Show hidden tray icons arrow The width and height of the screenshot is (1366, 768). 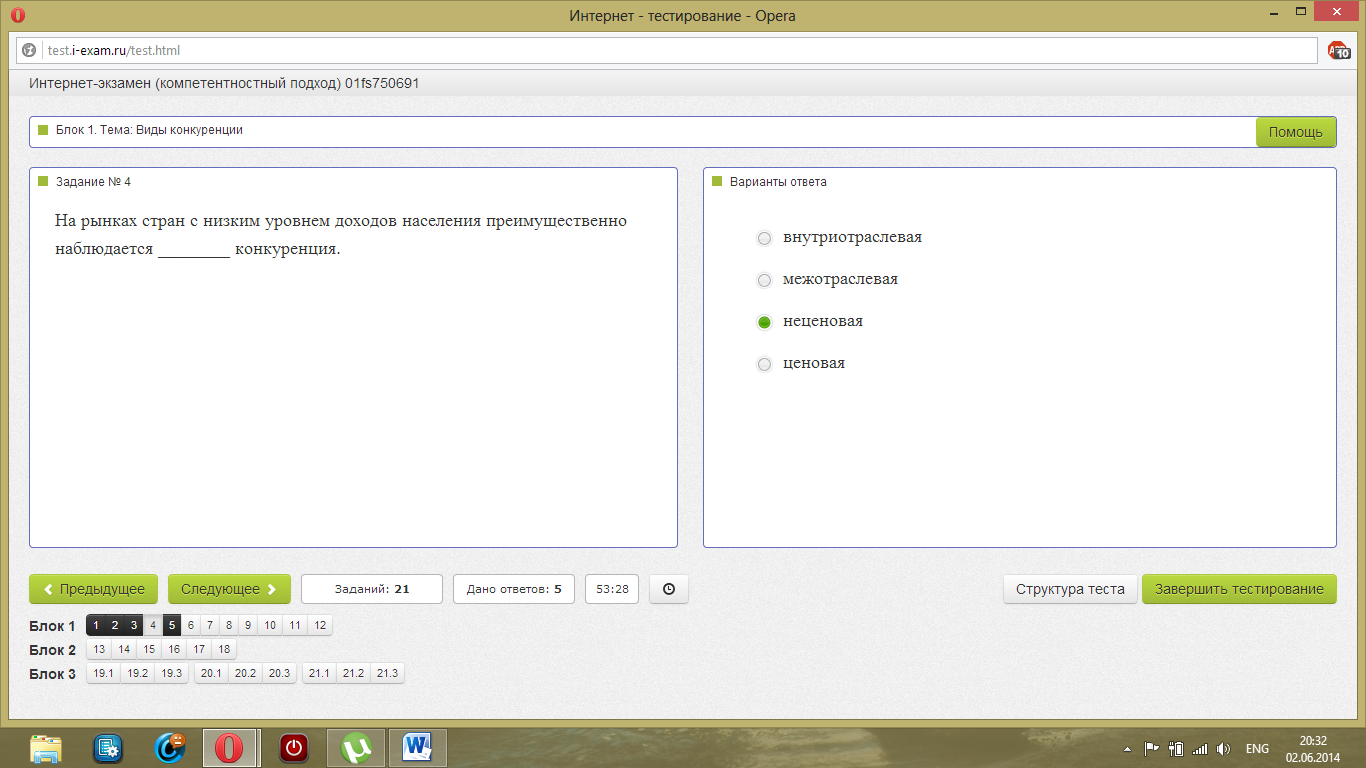1128,749
